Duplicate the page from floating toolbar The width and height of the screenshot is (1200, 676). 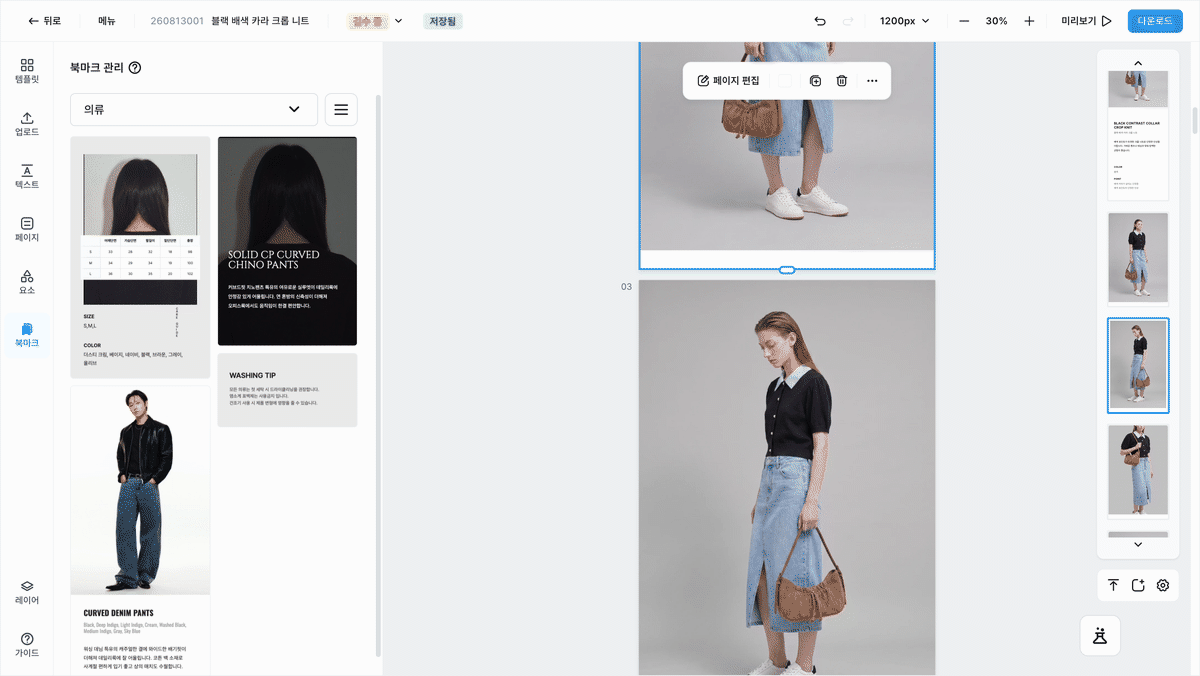(815, 81)
